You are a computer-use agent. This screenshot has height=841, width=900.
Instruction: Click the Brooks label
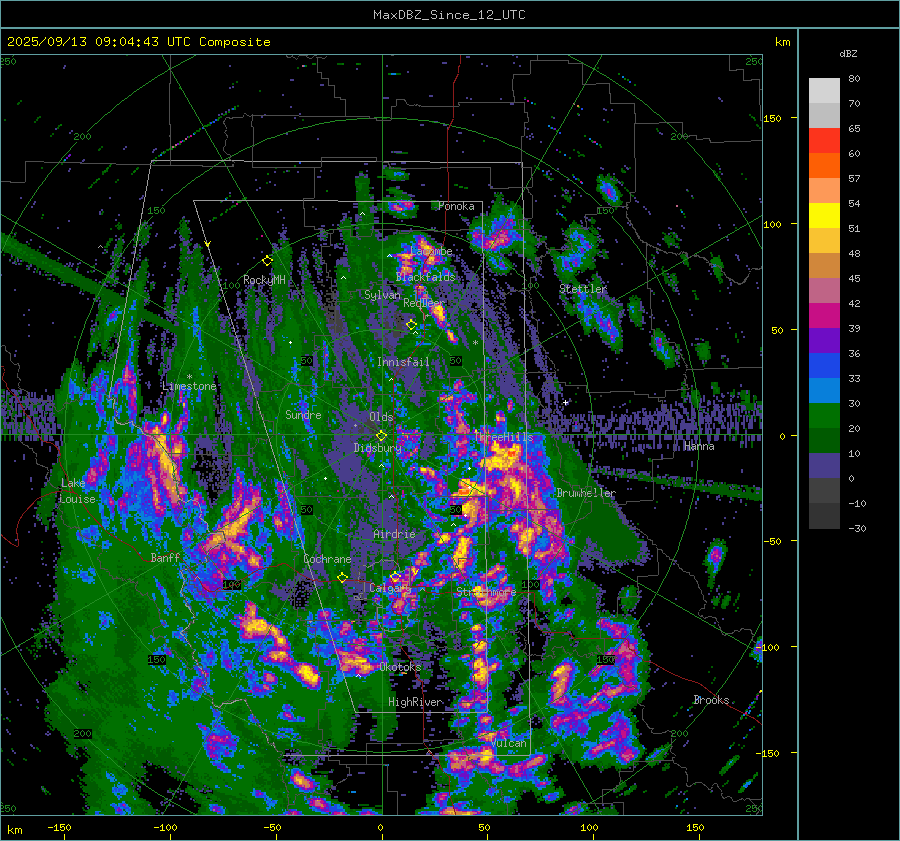point(711,700)
